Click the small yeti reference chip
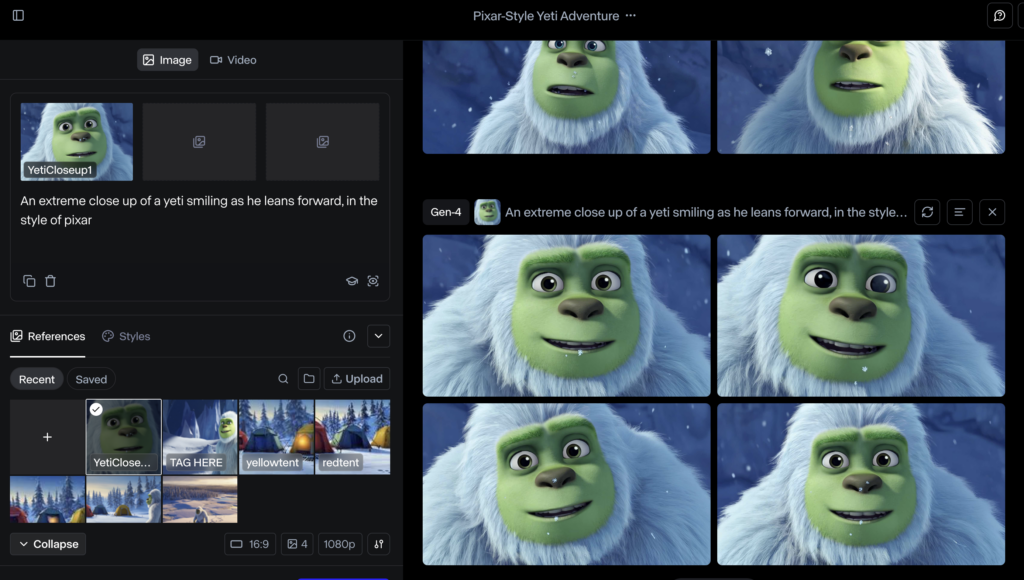 coord(487,212)
